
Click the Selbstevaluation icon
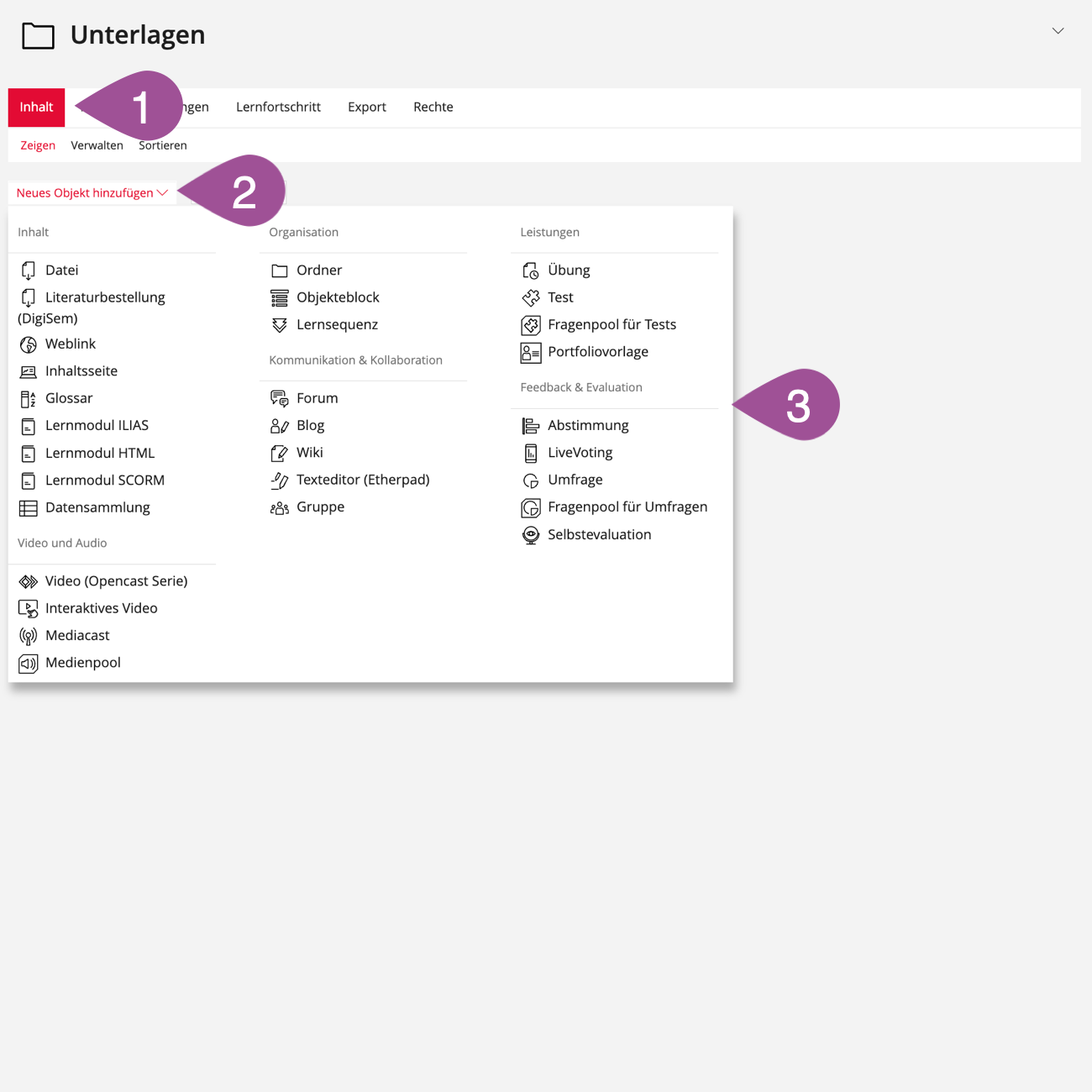coord(530,535)
